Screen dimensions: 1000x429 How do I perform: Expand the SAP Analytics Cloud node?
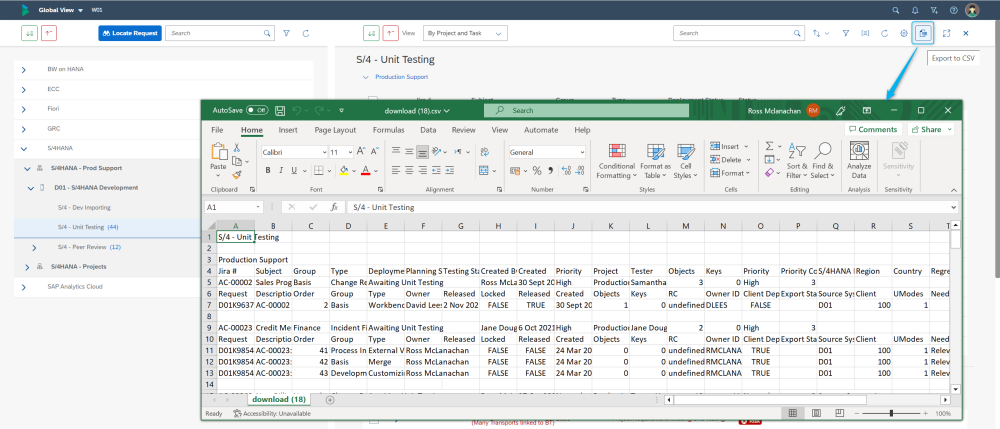click(x=24, y=287)
